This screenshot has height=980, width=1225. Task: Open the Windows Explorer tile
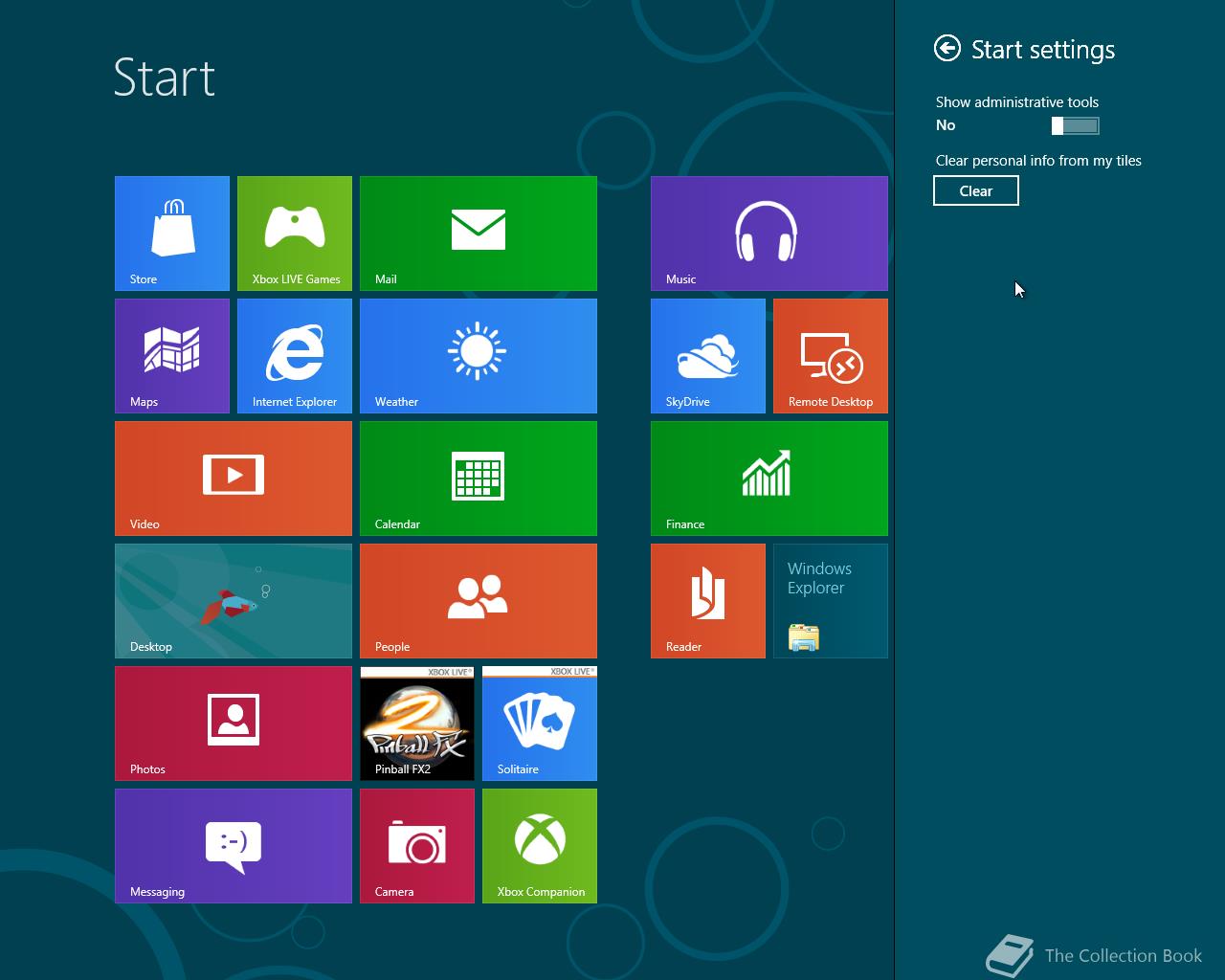tap(831, 601)
